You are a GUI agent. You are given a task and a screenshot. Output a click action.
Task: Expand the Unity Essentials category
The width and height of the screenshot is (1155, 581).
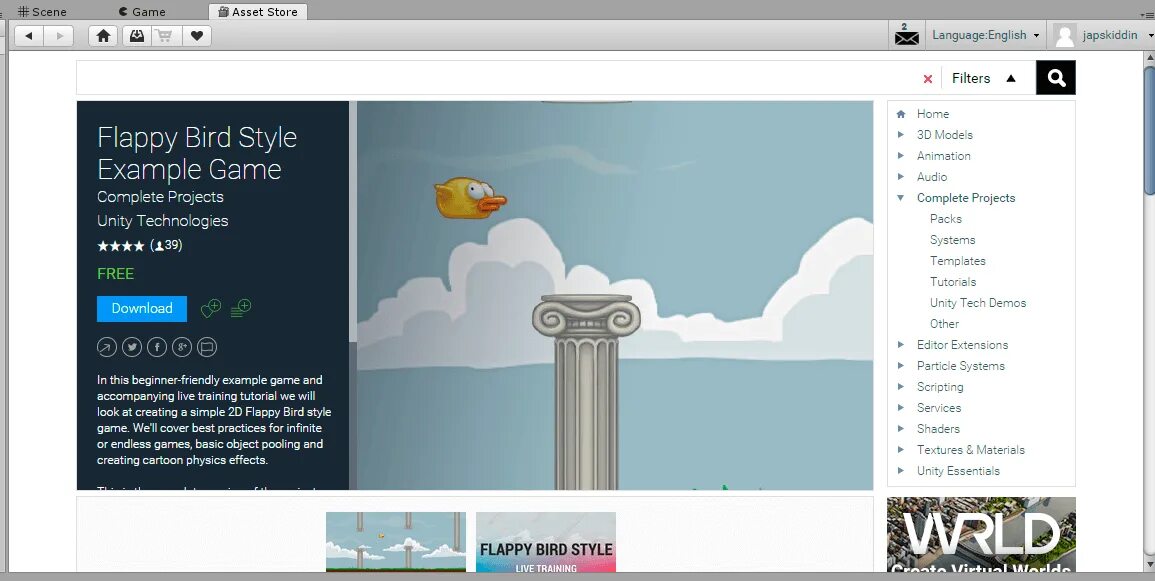[x=901, y=471]
